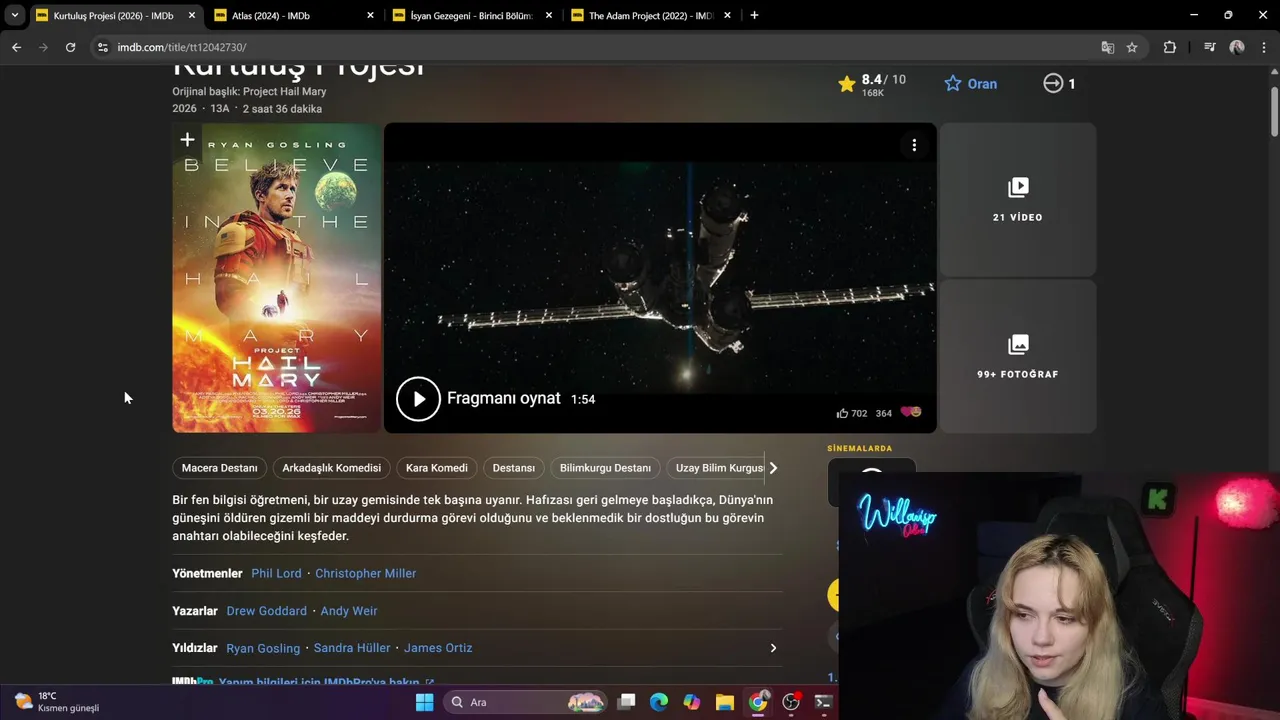1280x720 pixels.
Task: Click the page vertical scrollbar
Action: click(x=1274, y=112)
